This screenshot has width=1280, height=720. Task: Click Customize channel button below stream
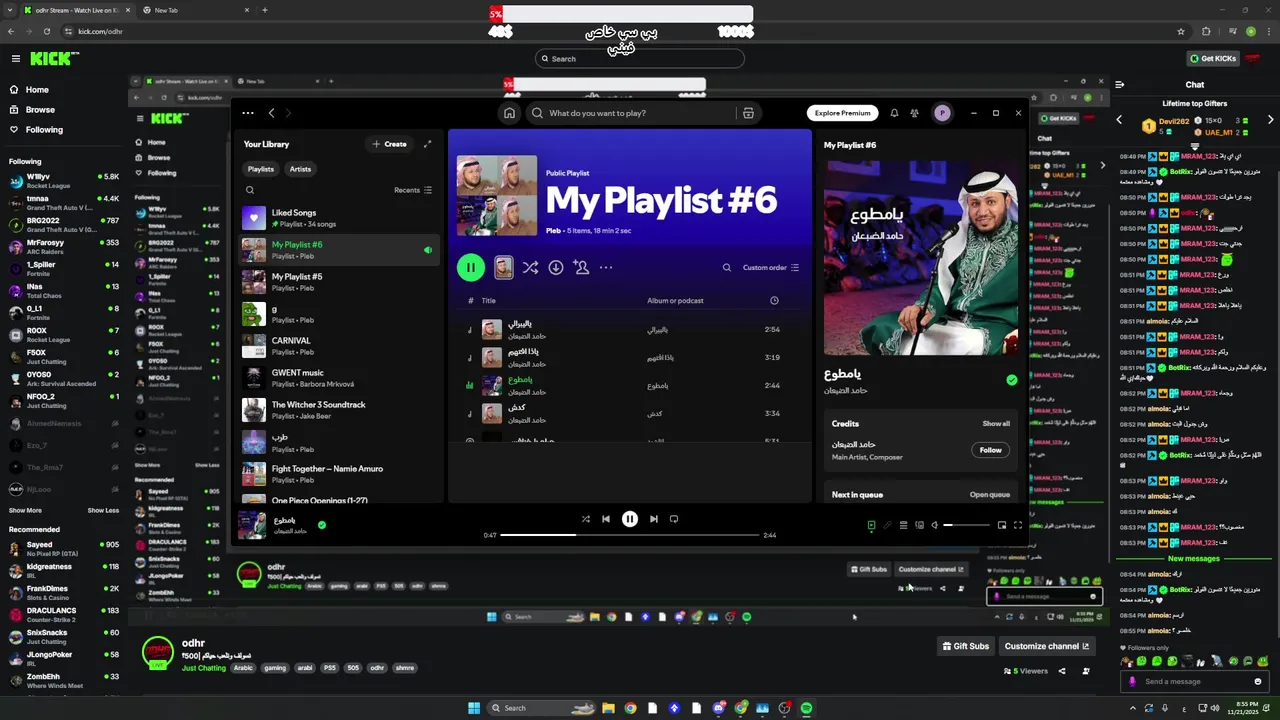pos(1047,646)
